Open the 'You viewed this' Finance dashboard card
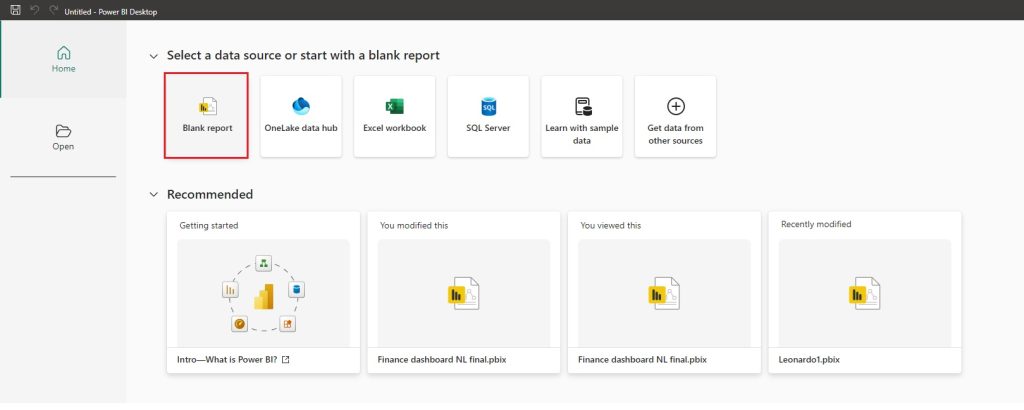This screenshot has height=410, width=1024. [664, 292]
